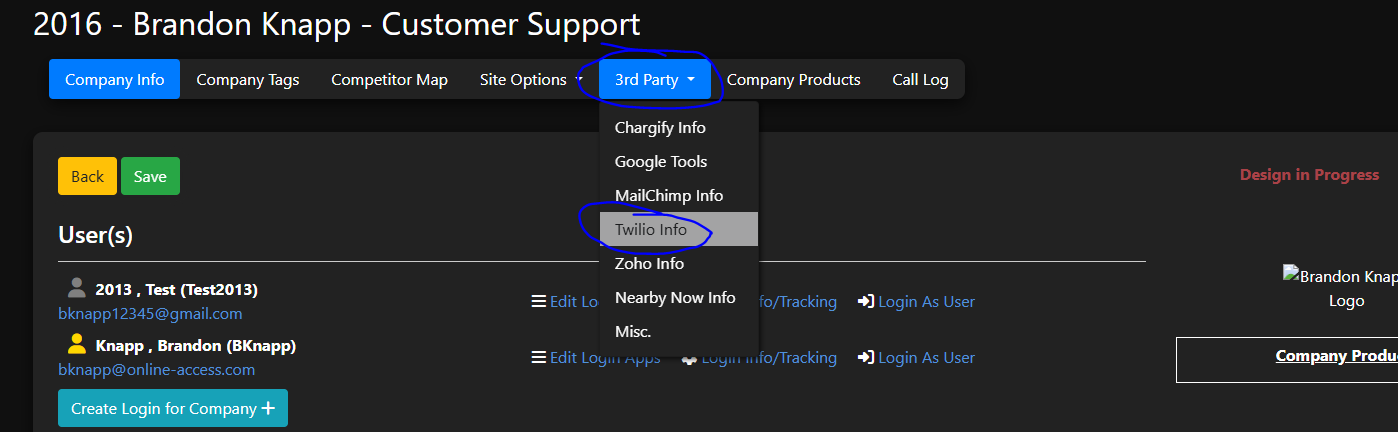
Task: Click the gray user icon beside 2013, Test
Action: (x=76, y=289)
